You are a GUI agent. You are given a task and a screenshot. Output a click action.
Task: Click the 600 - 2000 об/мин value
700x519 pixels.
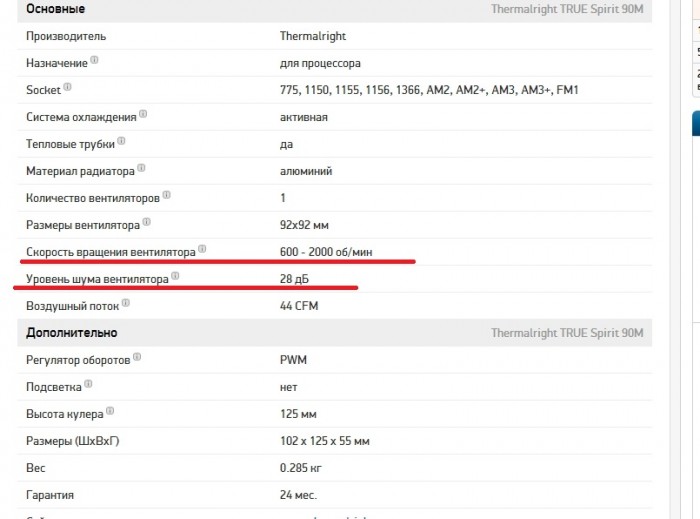point(326,252)
